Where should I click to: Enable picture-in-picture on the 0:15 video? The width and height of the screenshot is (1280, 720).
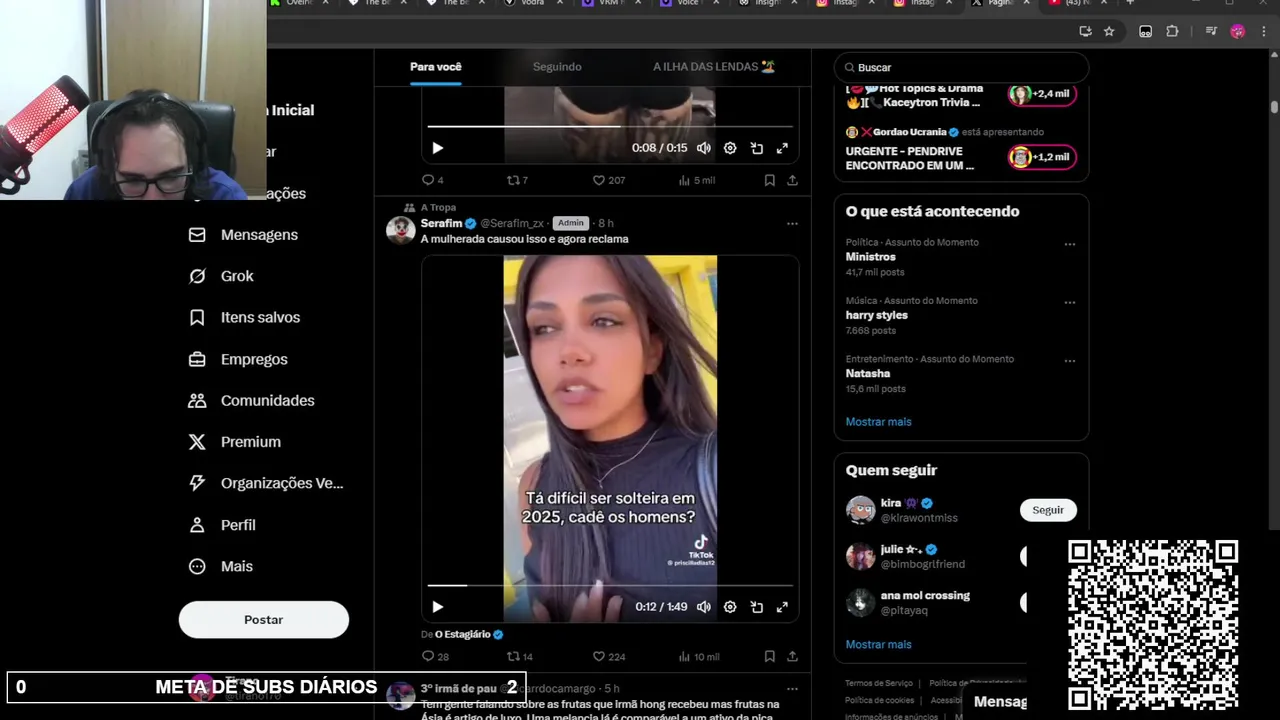coord(757,148)
